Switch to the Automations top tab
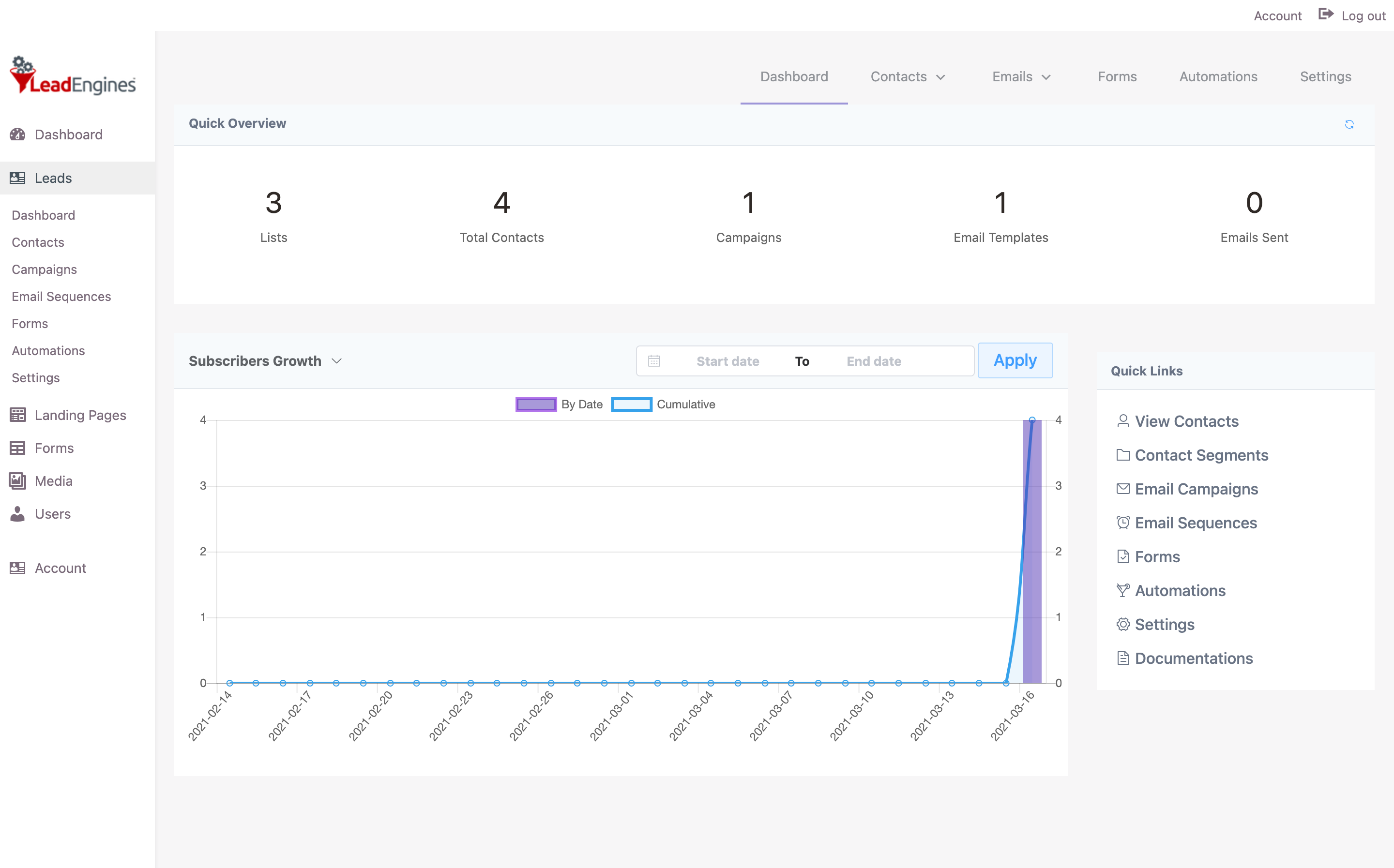Screen dimensions: 1394x868 [1218, 76]
